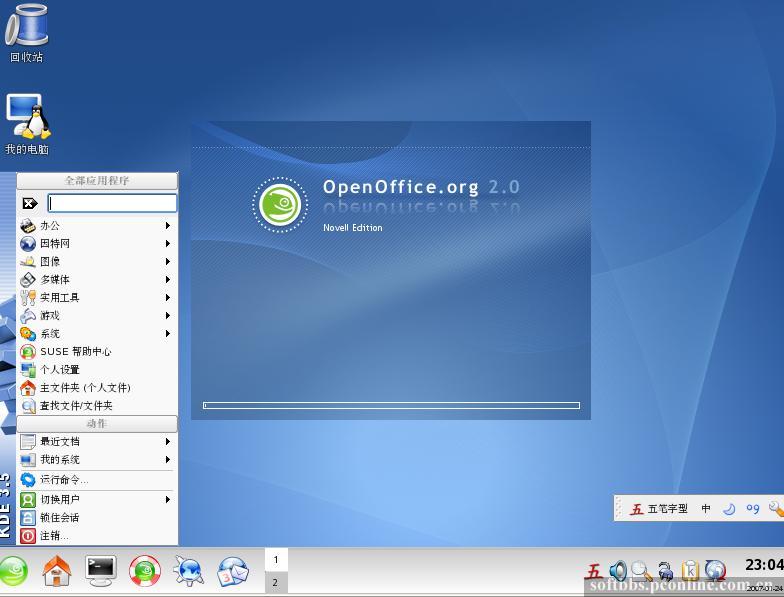Open the 因特网 (Internet) submenu

[97, 244]
